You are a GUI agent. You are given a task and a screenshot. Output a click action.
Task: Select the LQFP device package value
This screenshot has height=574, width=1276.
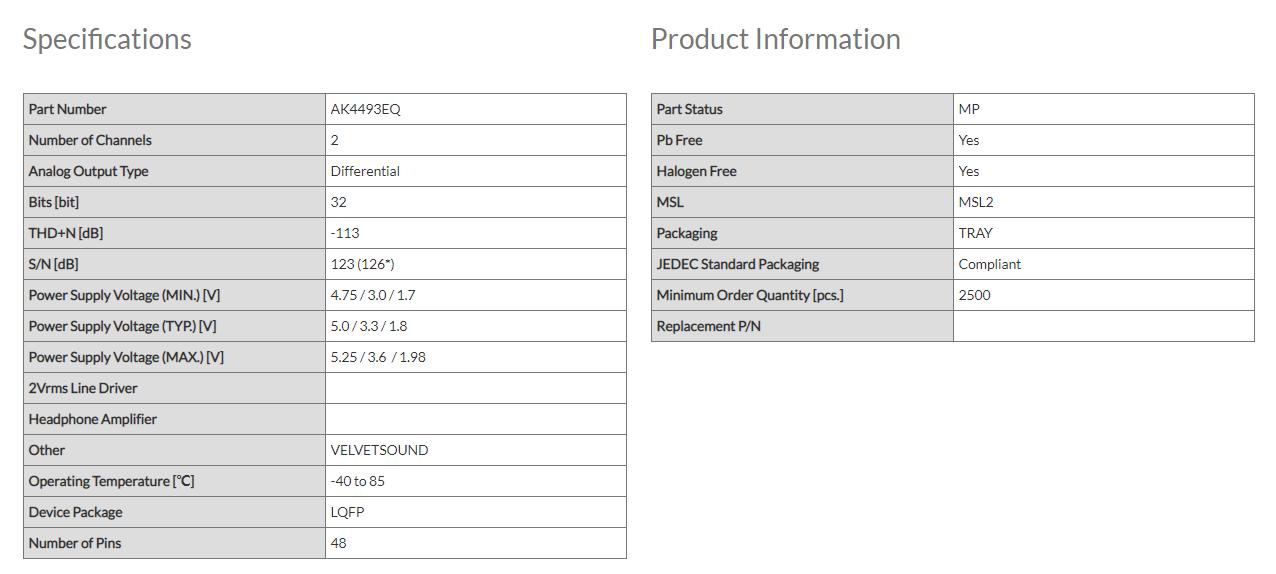tap(347, 512)
